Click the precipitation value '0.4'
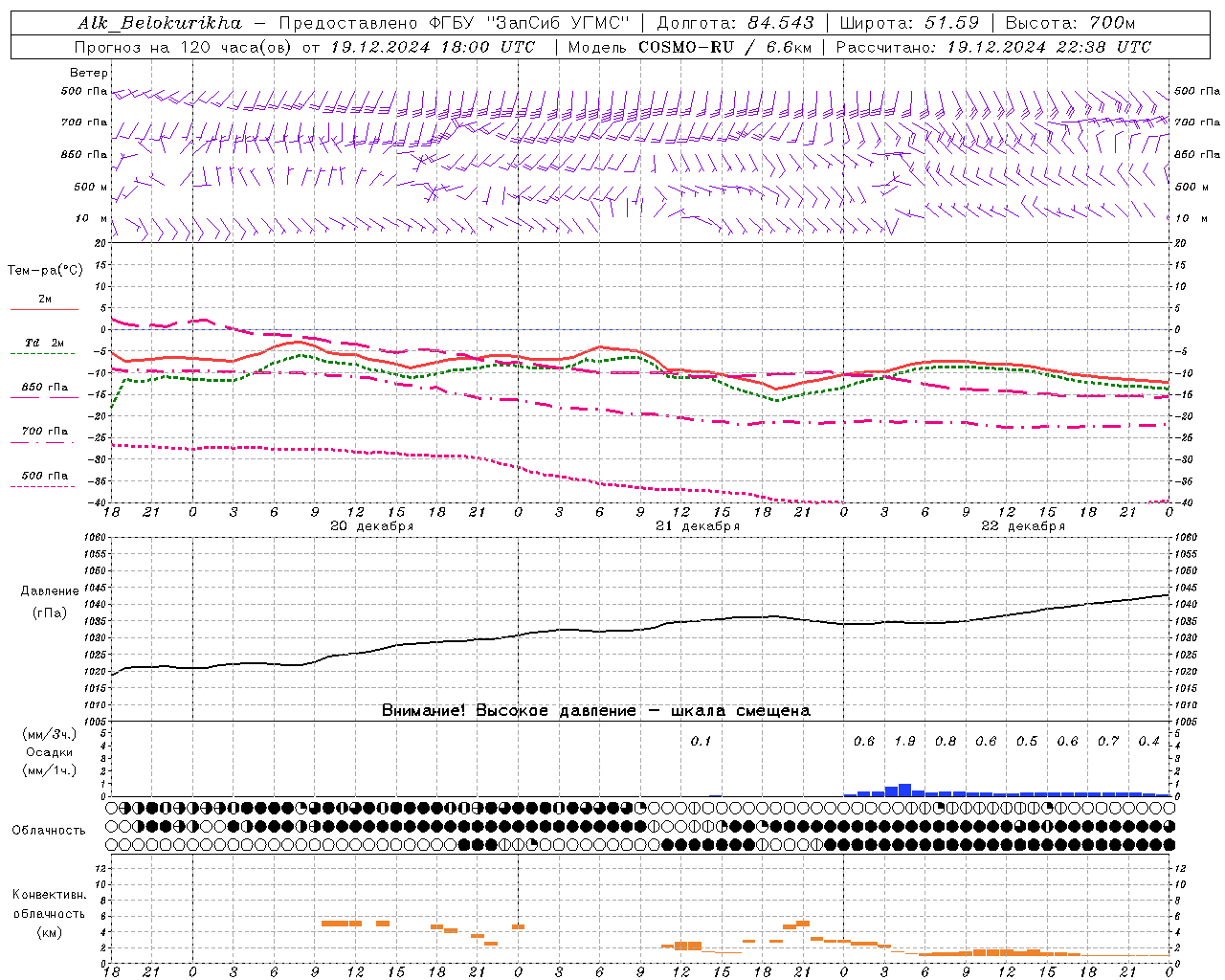This screenshot has height=980, width=1225. click(x=1148, y=742)
